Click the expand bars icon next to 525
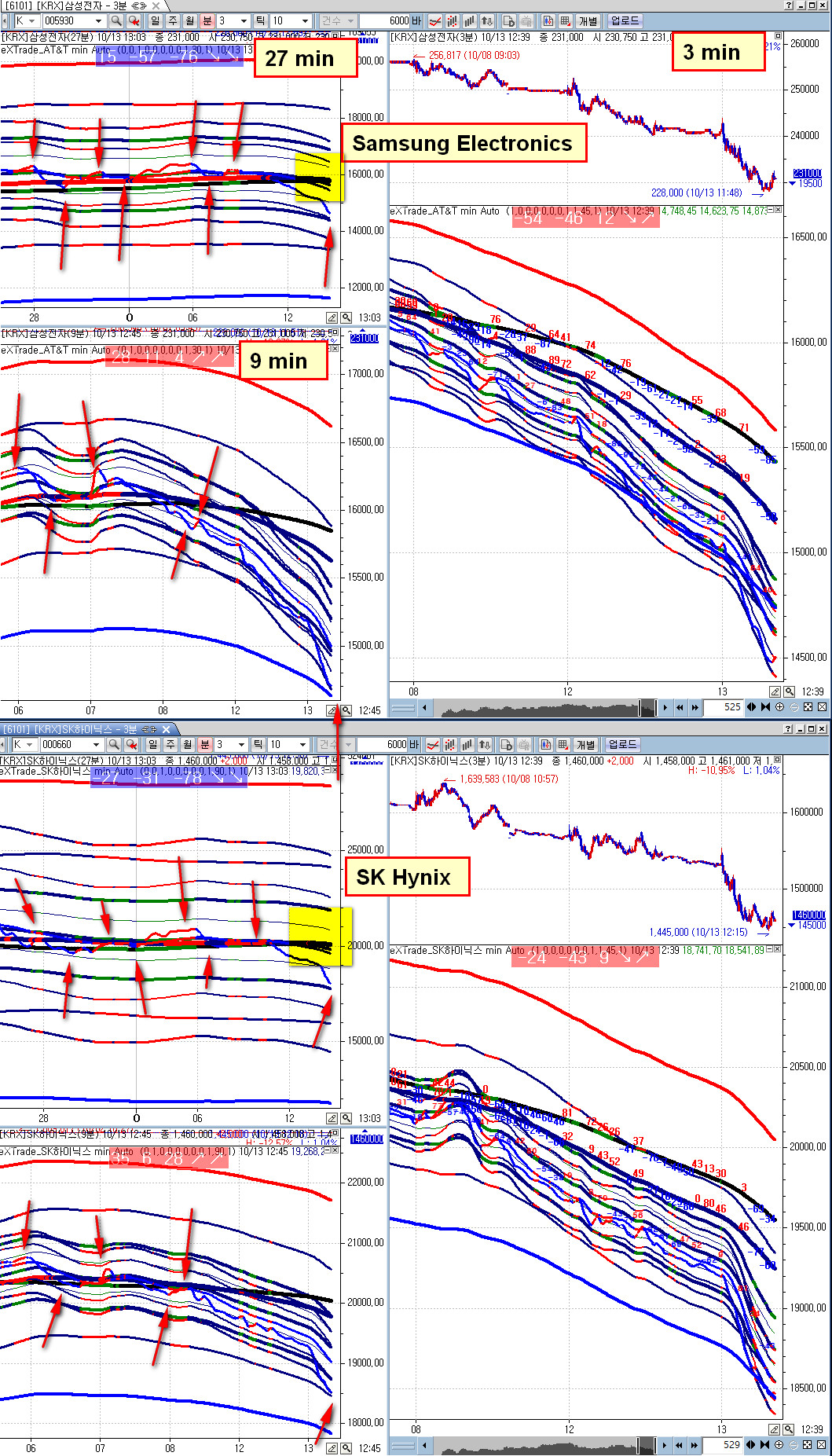Image resolution: width=832 pixels, height=1456 pixels. click(752, 707)
